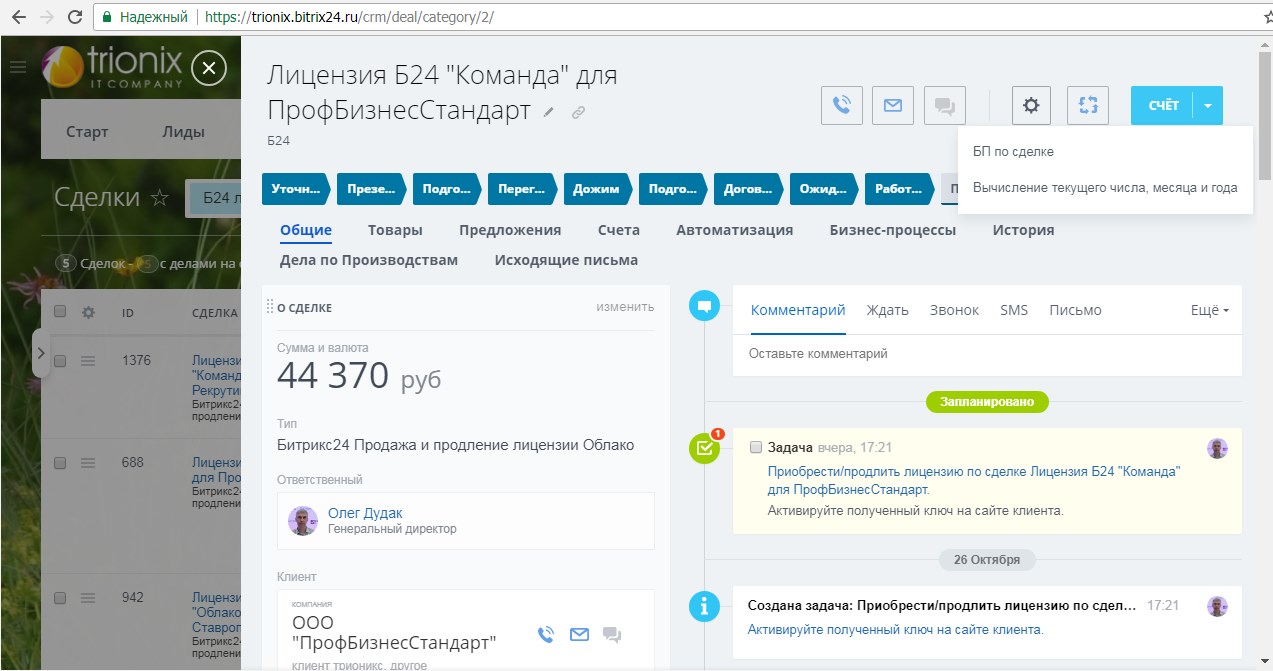Screen dimensions: 1273x671
Task: Click the chat bubble icon in the Клиент card
Action: coord(612,634)
